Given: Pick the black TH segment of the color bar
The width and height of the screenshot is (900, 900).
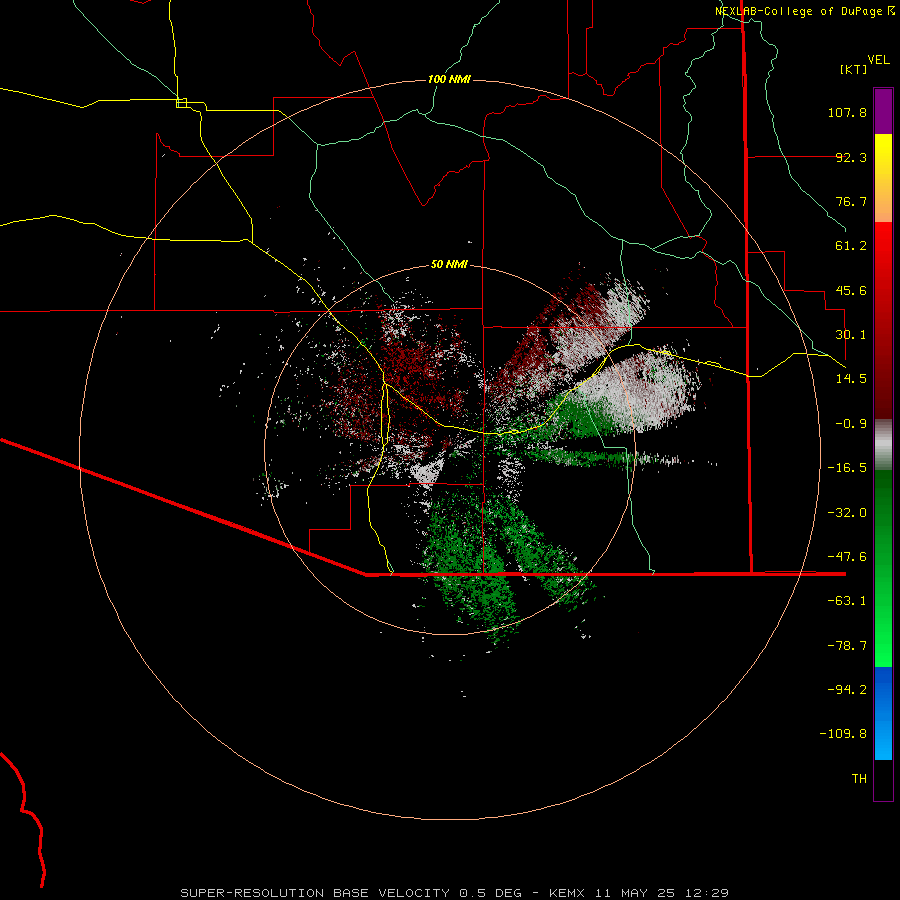Looking at the screenshot, I should 883,779.
